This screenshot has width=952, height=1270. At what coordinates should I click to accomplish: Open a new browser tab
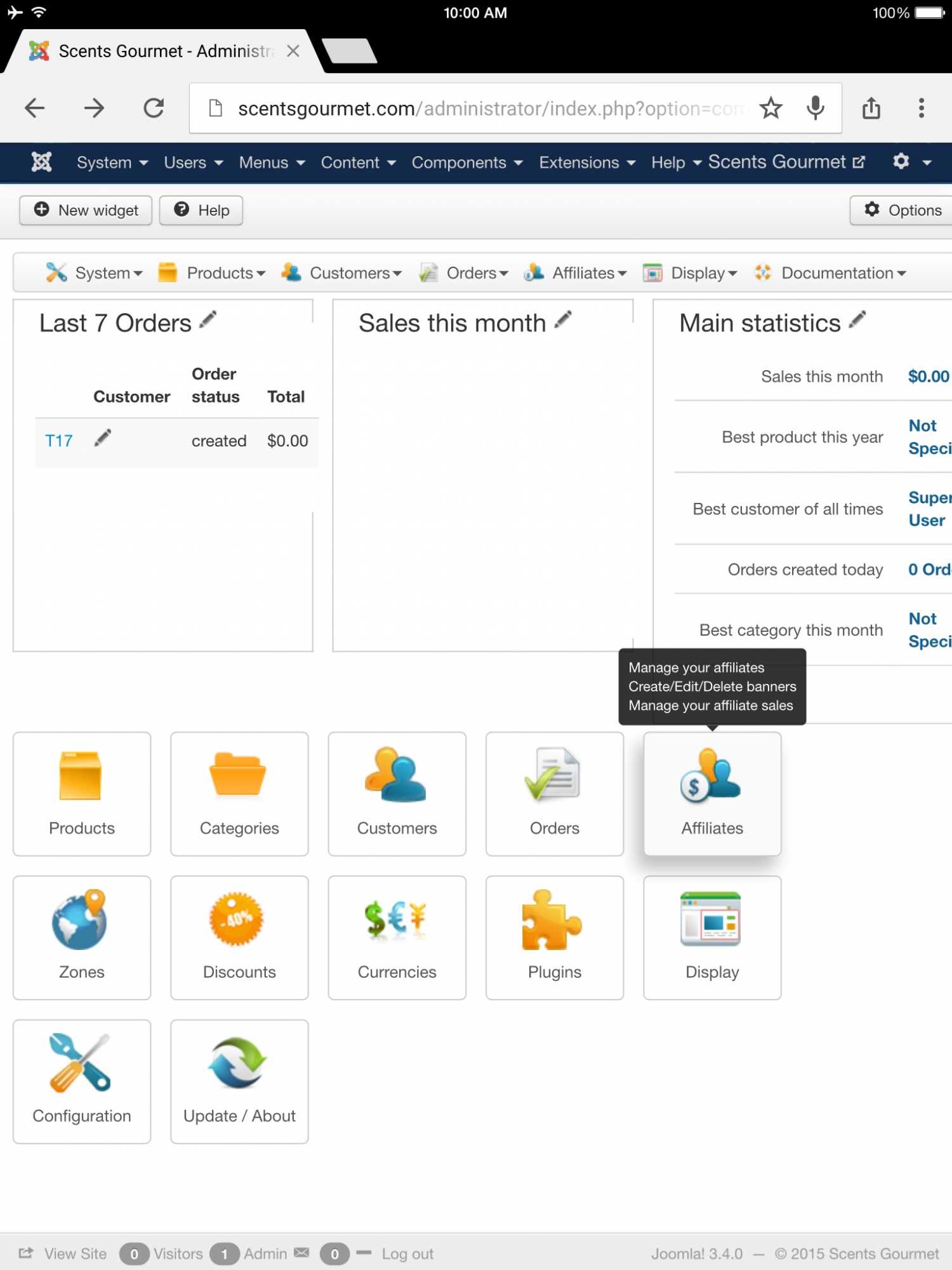[x=350, y=51]
